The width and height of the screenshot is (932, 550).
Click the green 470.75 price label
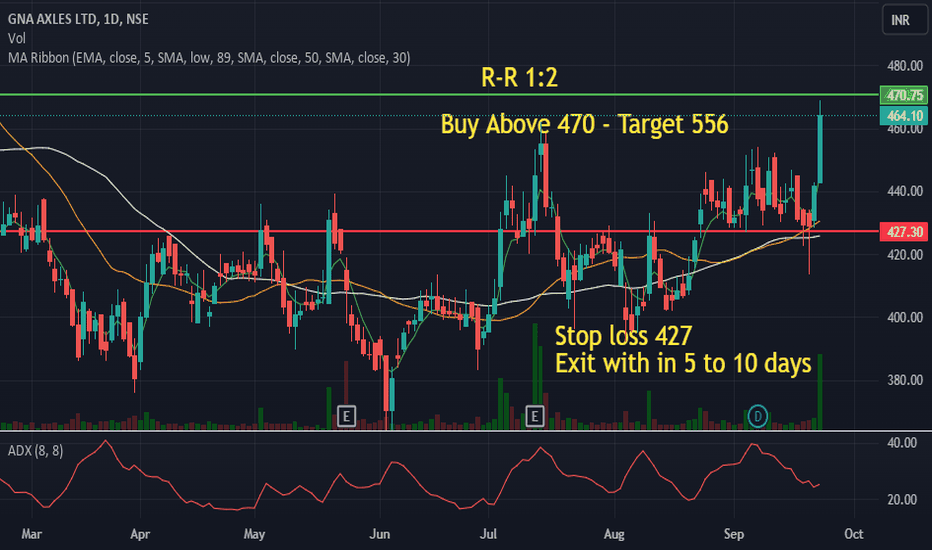(903, 95)
